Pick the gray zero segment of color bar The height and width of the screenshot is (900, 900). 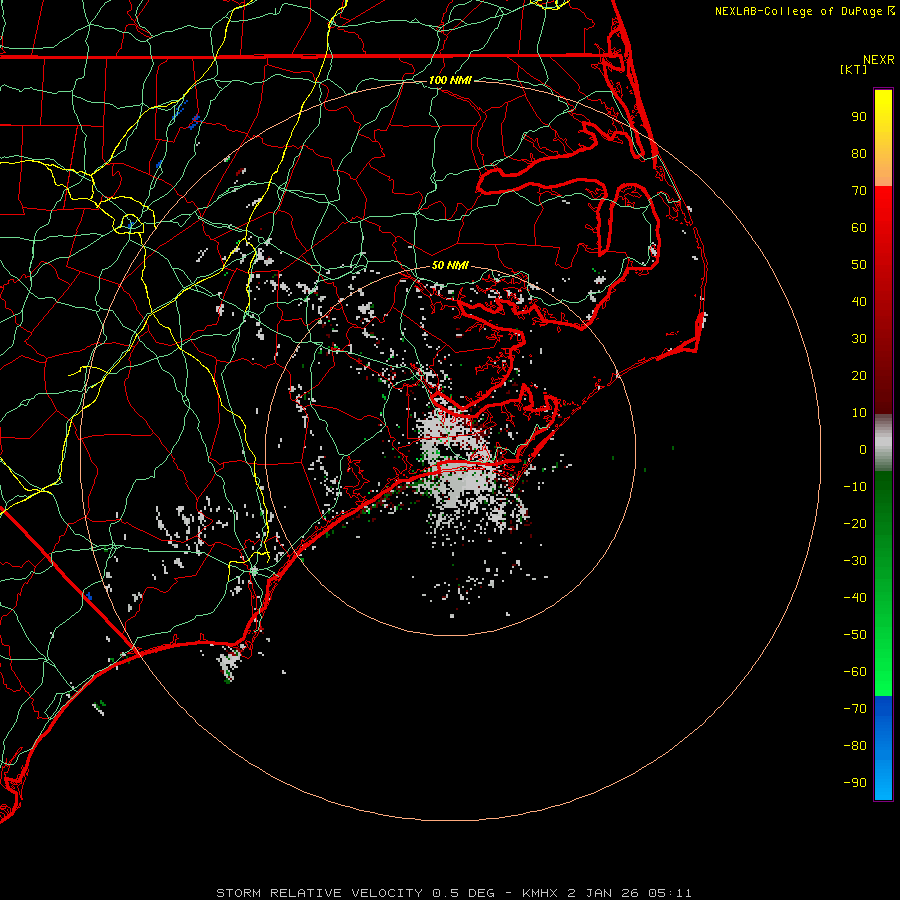[x=883, y=443]
